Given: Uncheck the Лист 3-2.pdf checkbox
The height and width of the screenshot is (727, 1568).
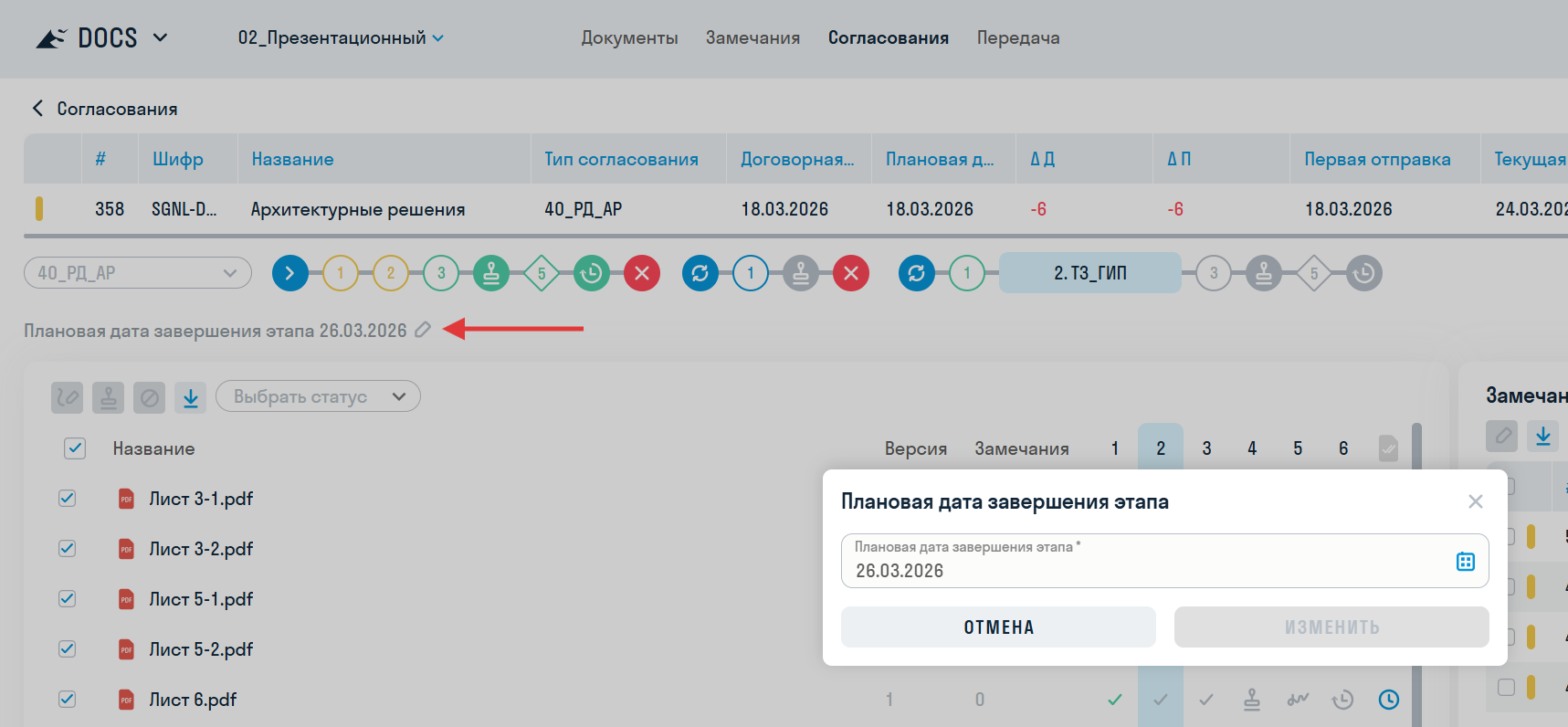Looking at the screenshot, I should [68, 549].
